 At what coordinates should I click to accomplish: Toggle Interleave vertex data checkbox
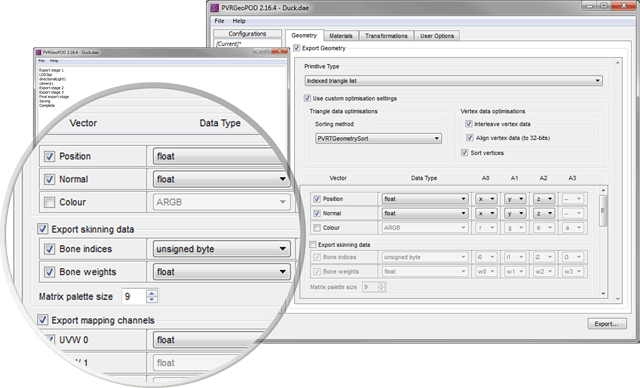tap(469, 124)
